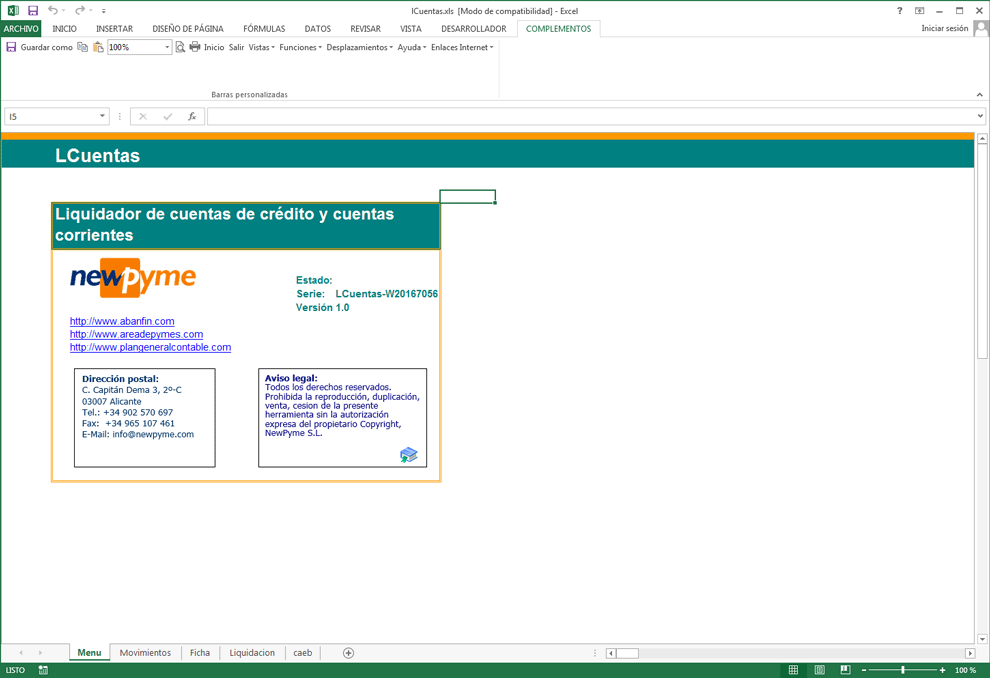Open the Enlaces Internet dropdown
Viewport: 990px width, 678px height.
coord(462,47)
